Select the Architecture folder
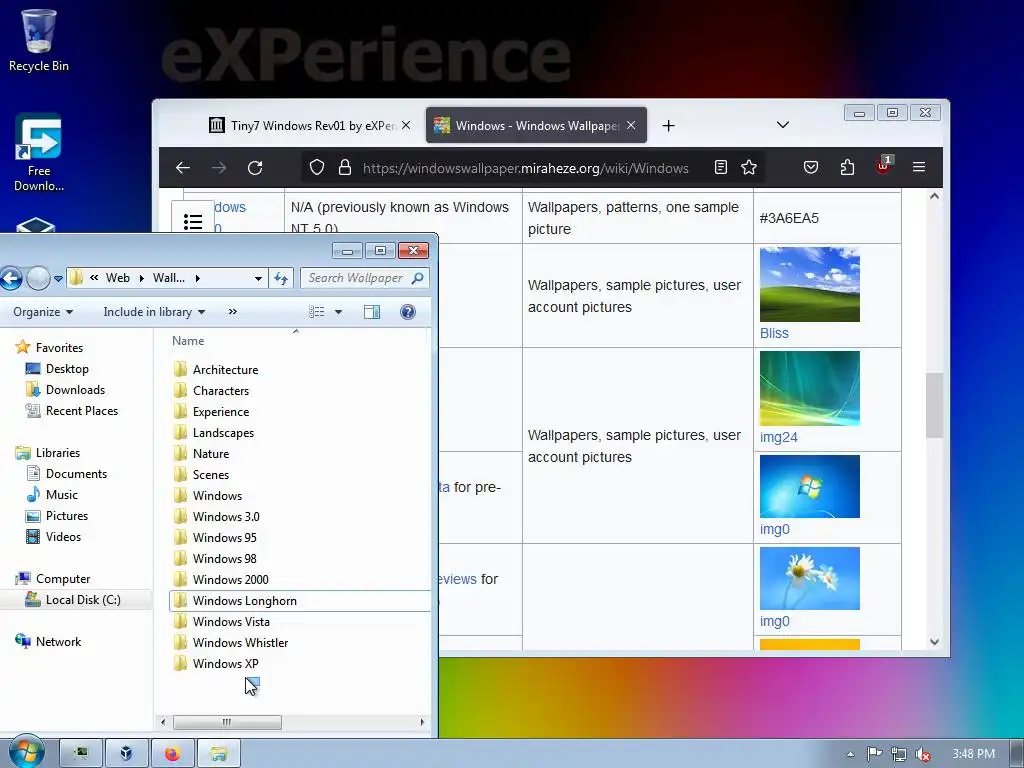1024x768 pixels. click(x=225, y=370)
